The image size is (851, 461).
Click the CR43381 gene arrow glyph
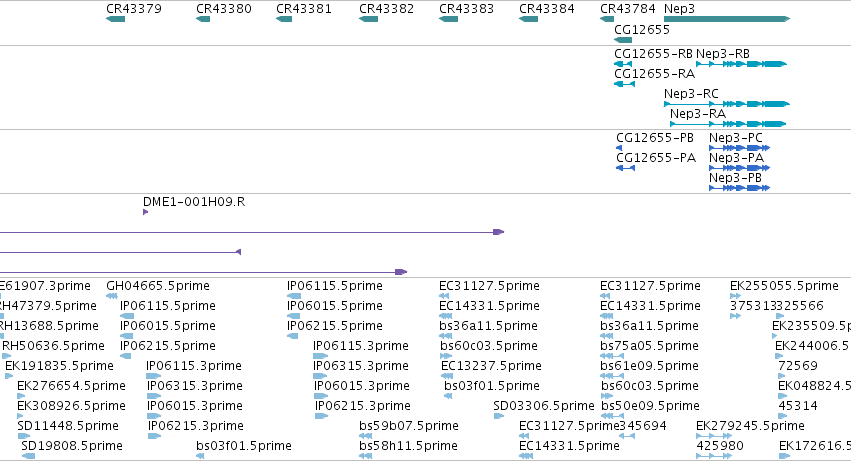[x=284, y=19]
